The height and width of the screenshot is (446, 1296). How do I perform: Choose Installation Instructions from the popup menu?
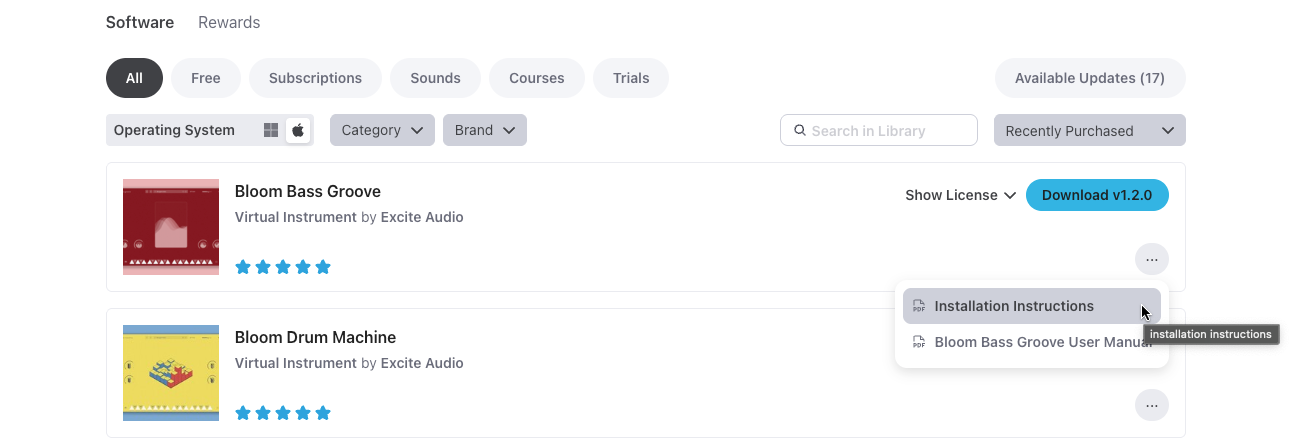pos(1014,306)
